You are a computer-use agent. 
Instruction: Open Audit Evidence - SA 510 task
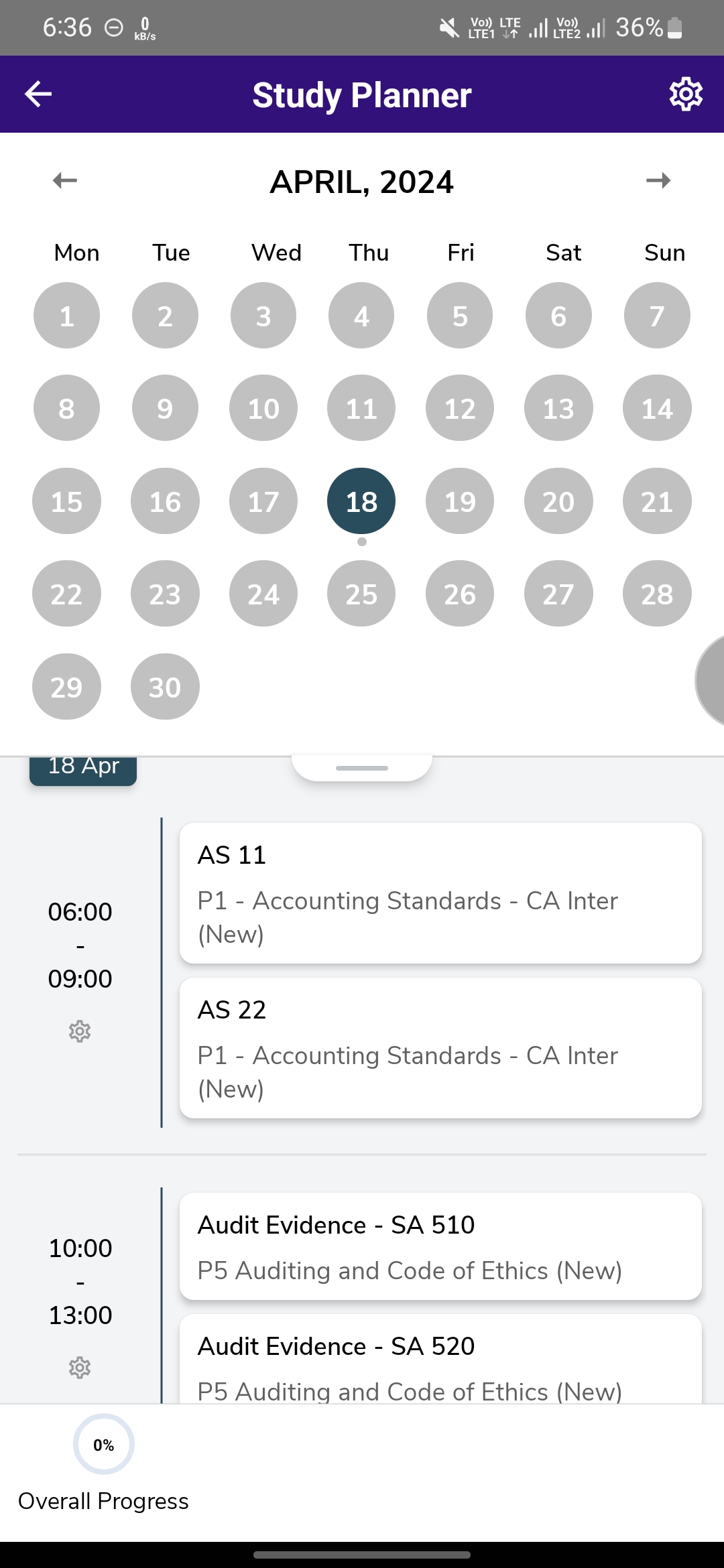click(440, 1246)
